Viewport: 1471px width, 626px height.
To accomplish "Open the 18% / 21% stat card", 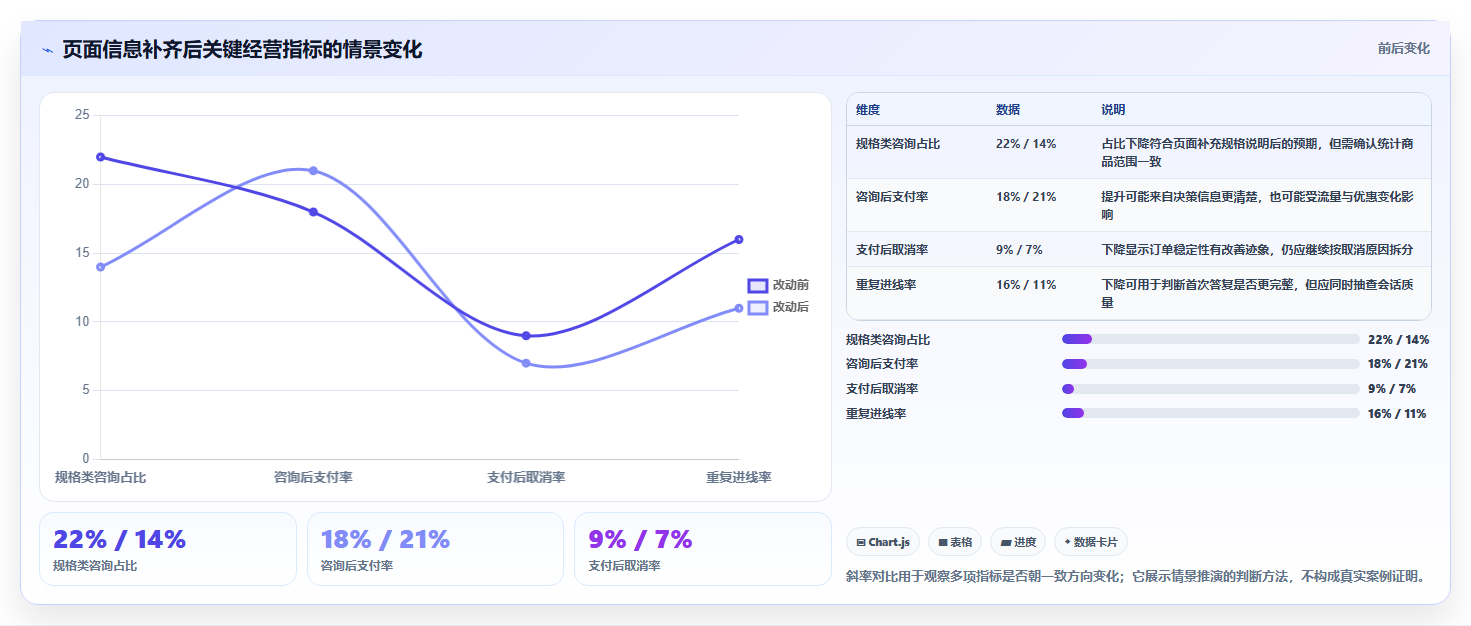I will pyautogui.click(x=436, y=549).
